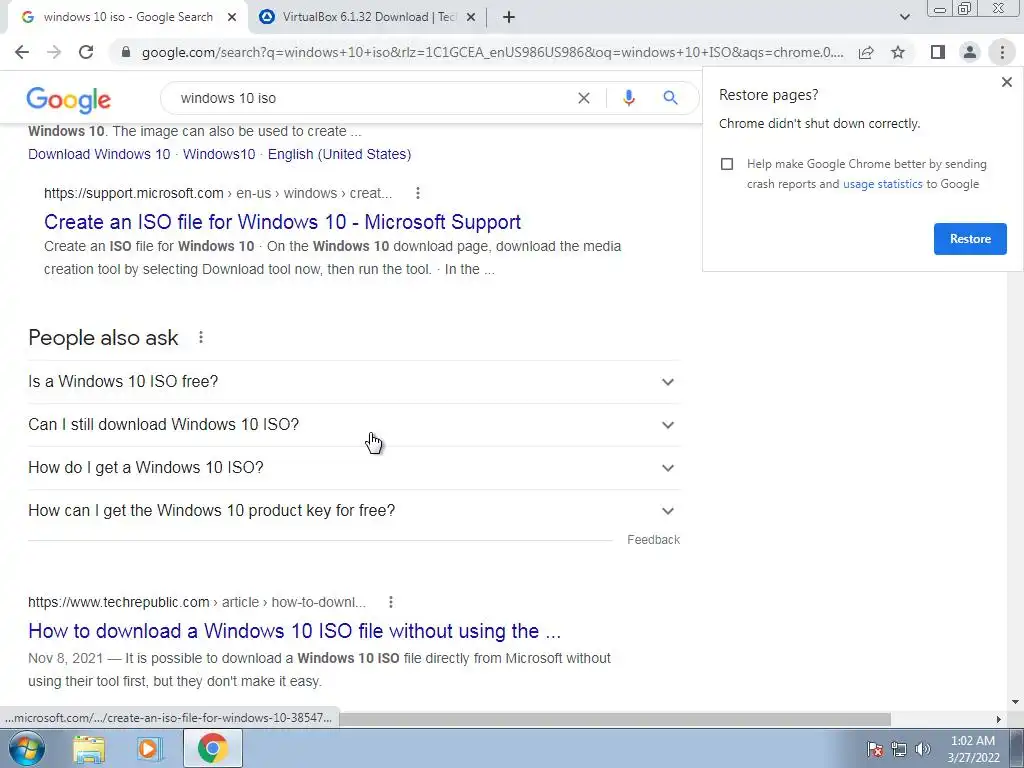Image resolution: width=1024 pixels, height=768 pixels.
Task: Share this page via the share icon
Action: [x=866, y=52]
